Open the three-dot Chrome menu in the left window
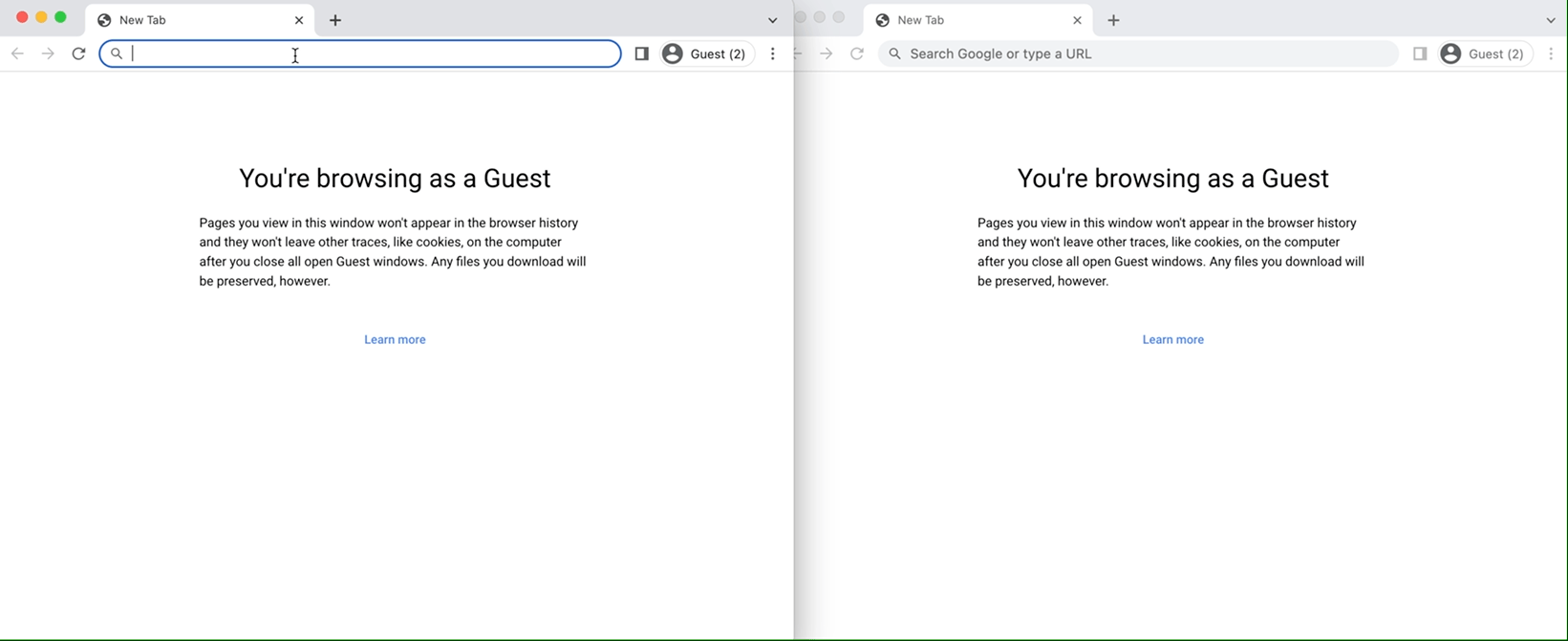 [x=773, y=53]
